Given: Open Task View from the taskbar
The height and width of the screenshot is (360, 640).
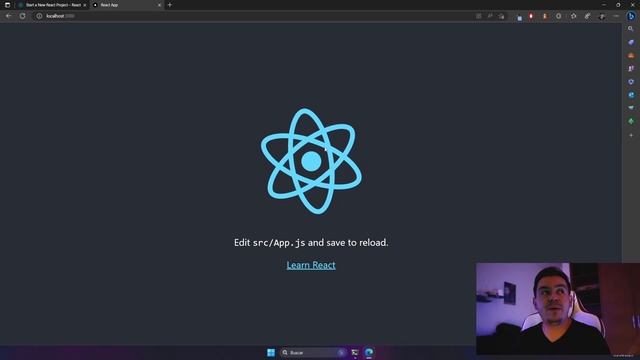Looking at the screenshot, I should 354,352.
